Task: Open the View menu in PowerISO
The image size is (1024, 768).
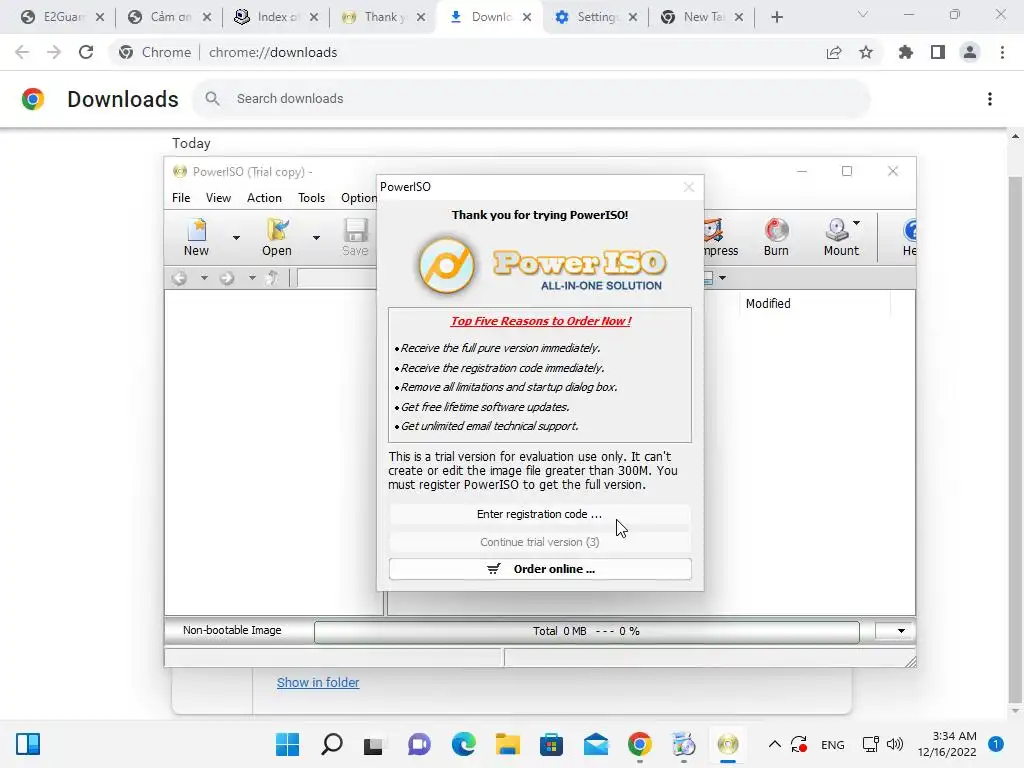Action: pos(218,198)
